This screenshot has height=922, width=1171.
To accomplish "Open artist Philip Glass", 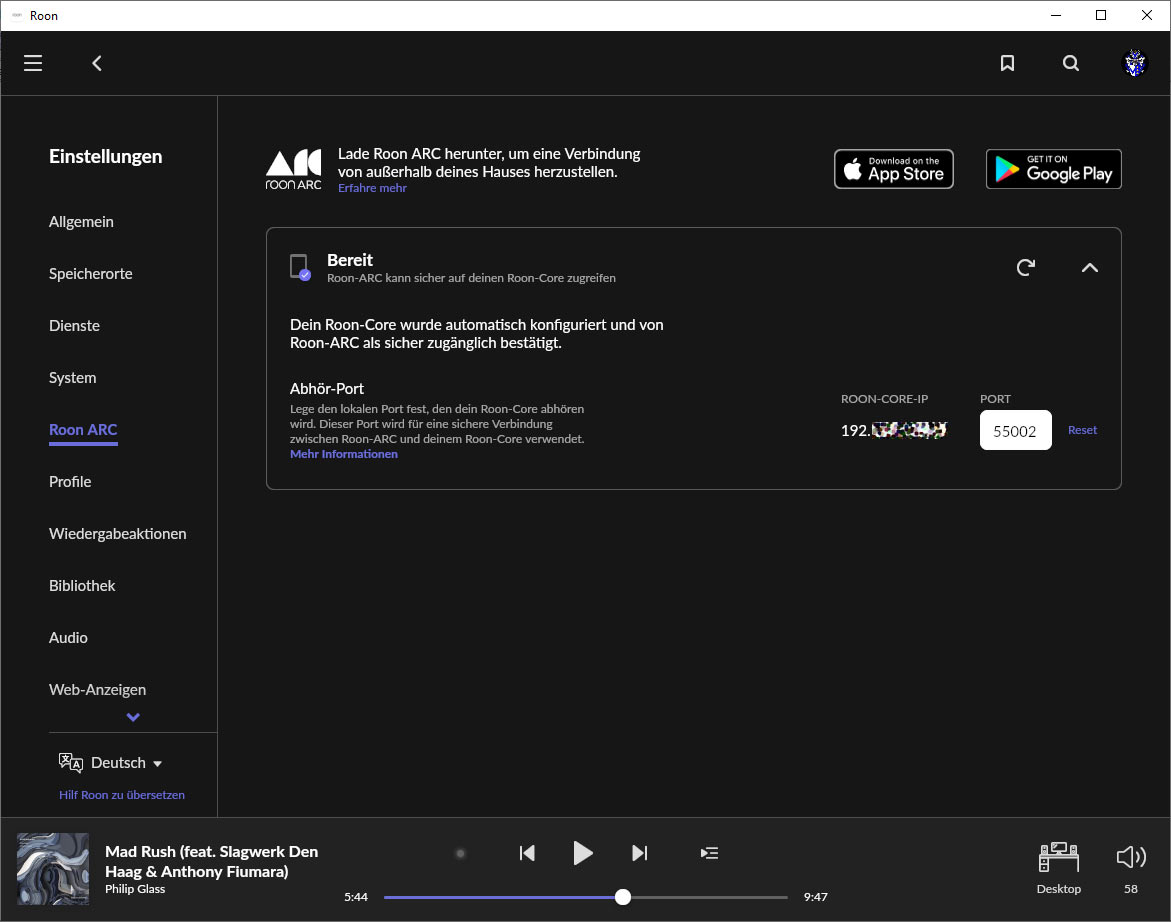I will [x=135, y=889].
